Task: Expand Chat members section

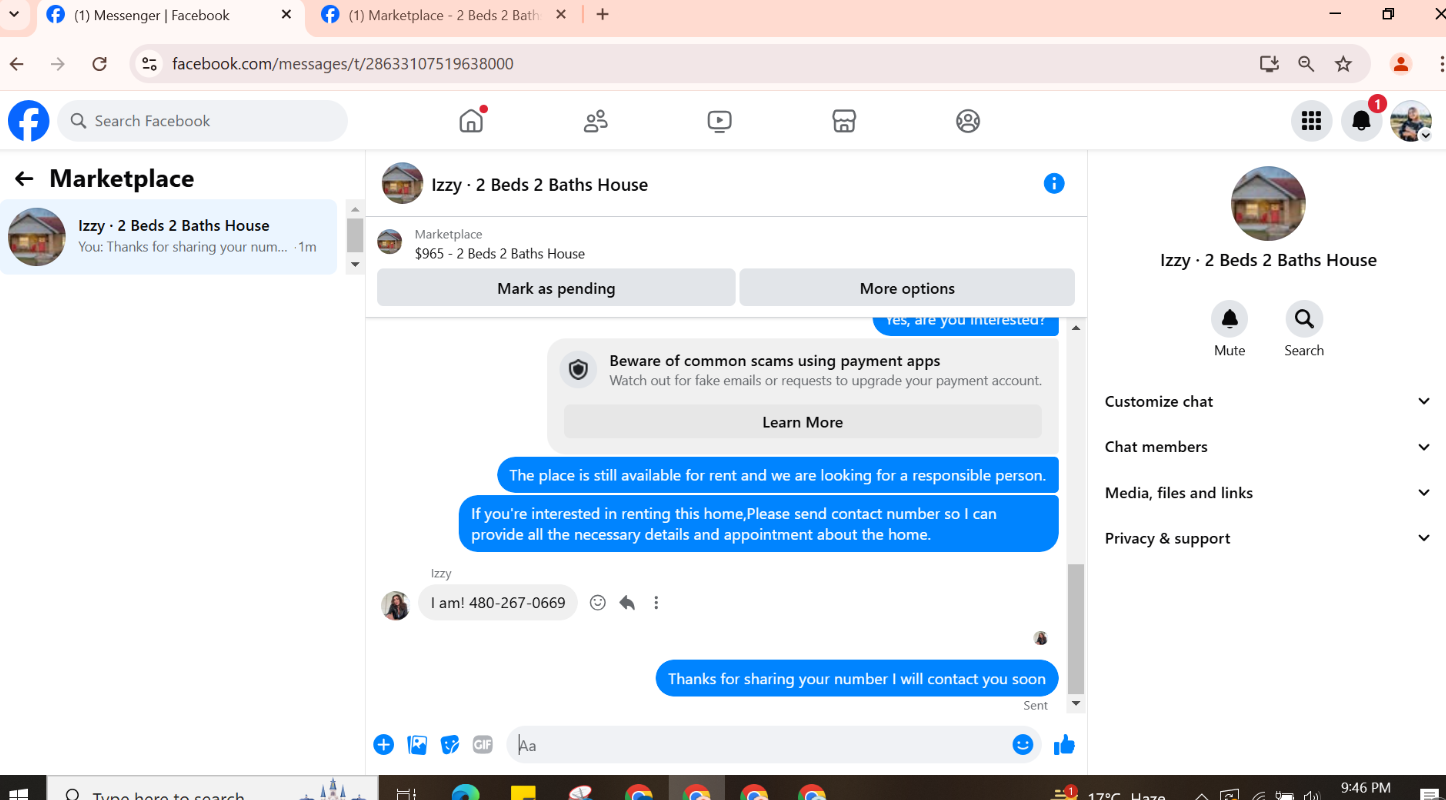Action: coord(1267,447)
